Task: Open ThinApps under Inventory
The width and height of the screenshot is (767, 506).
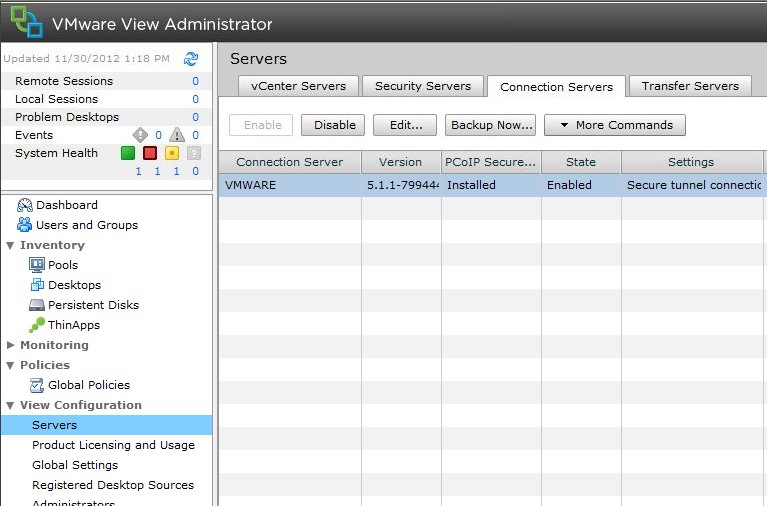Action: 74,325
